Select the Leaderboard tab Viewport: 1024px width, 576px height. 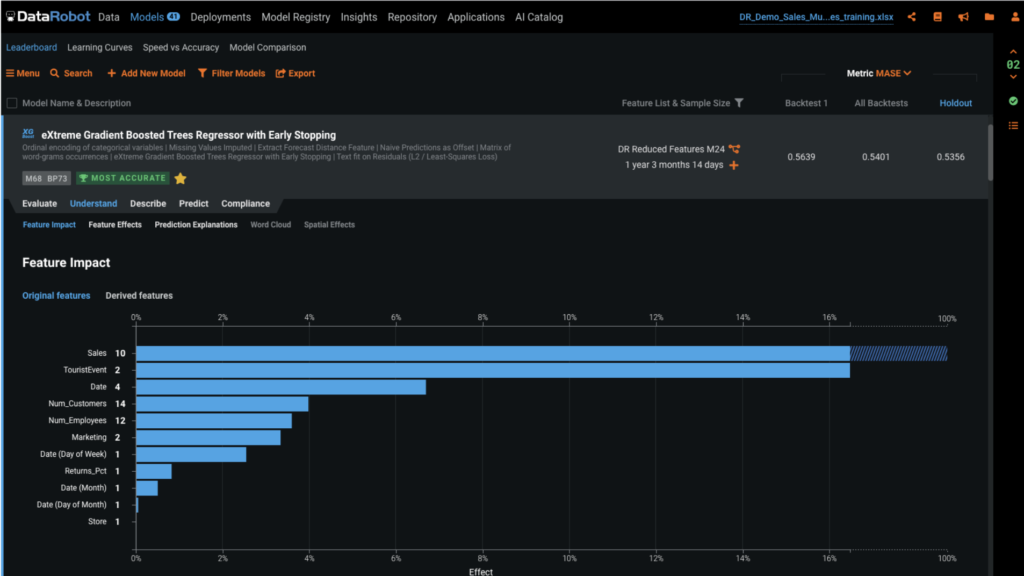31,48
